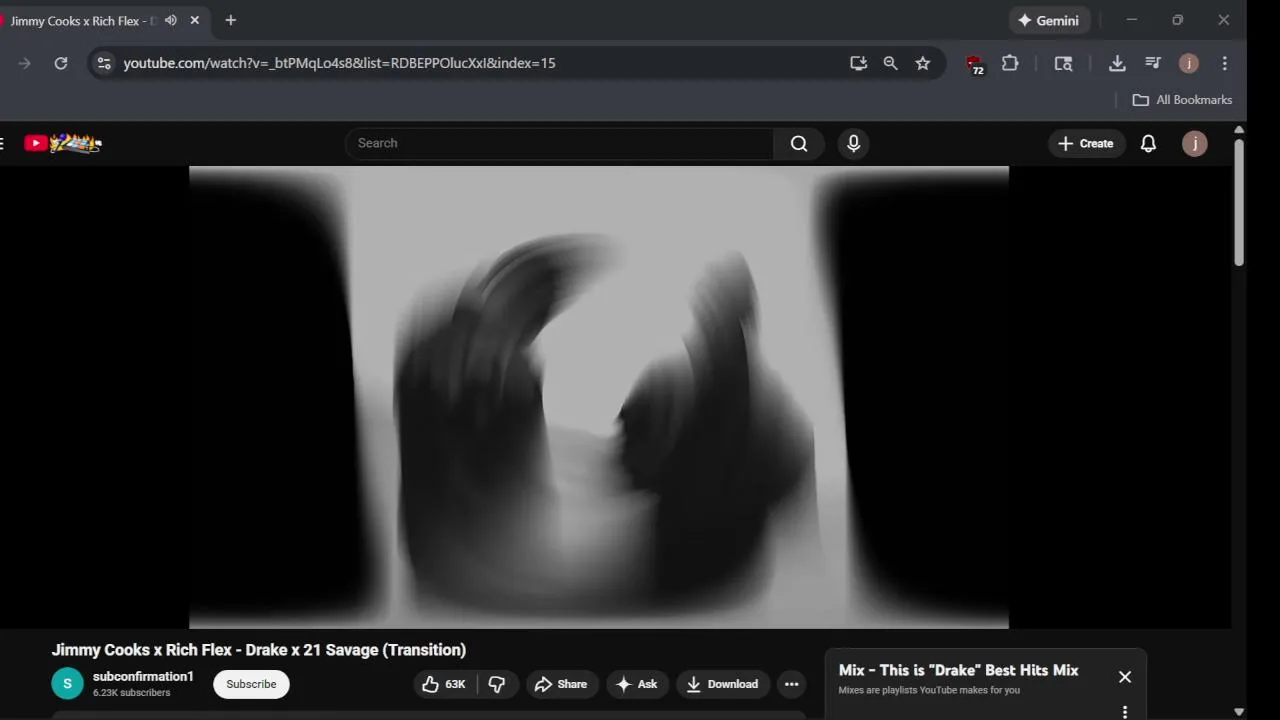This screenshot has height=720, width=1280.
Task: Like the video with 63K likes
Action: coord(445,684)
